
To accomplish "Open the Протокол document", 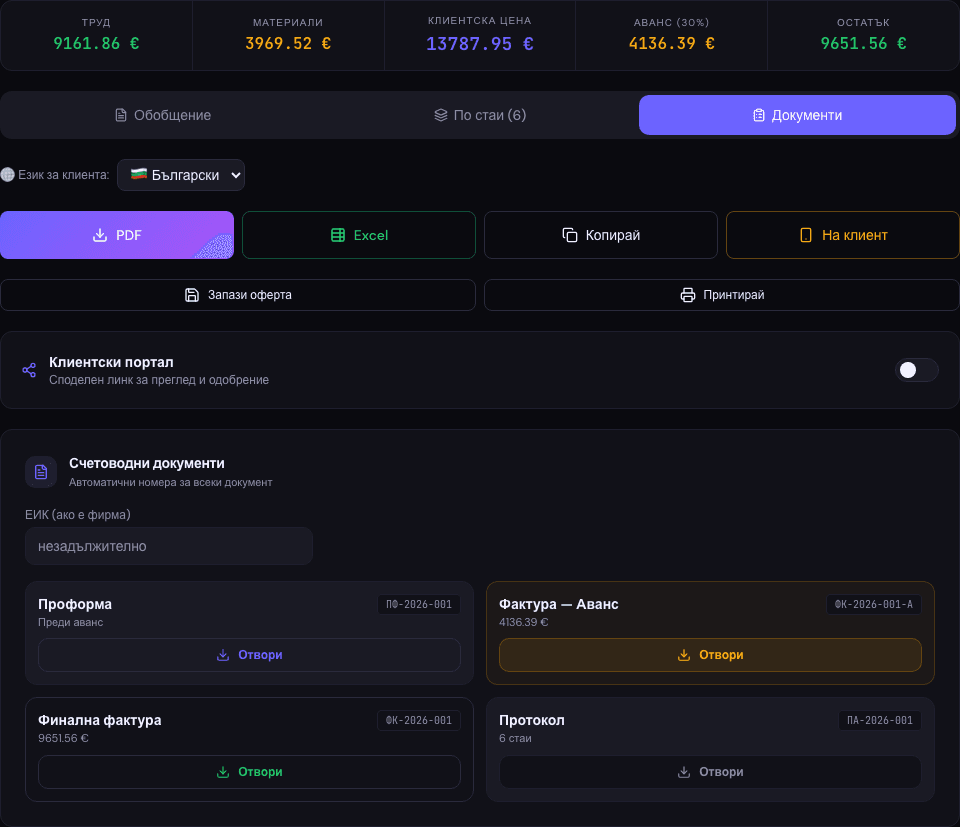I will coord(710,772).
